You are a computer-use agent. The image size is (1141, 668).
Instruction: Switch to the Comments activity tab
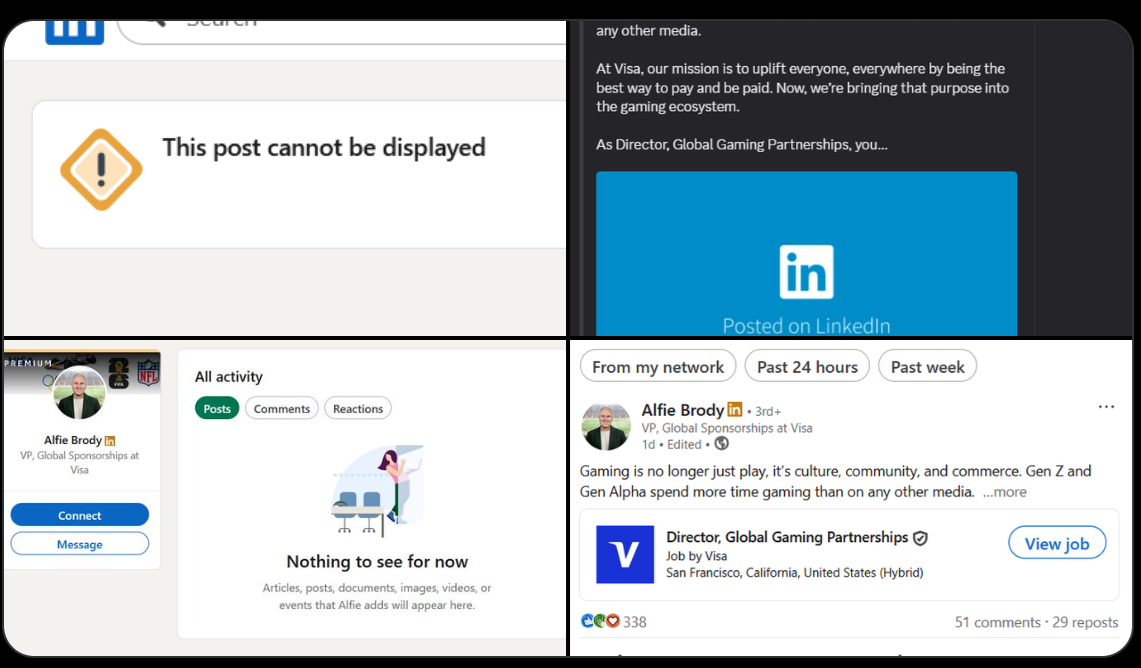(x=281, y=409)
